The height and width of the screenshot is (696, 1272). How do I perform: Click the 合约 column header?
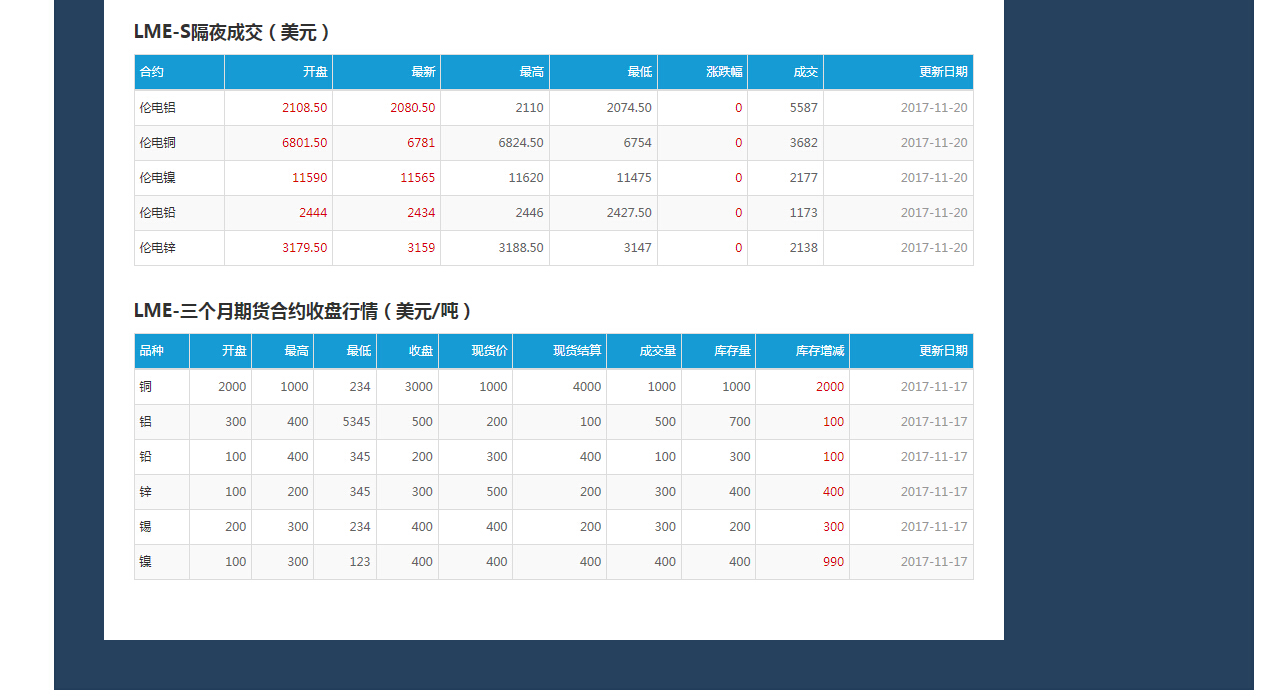[152, 72]
